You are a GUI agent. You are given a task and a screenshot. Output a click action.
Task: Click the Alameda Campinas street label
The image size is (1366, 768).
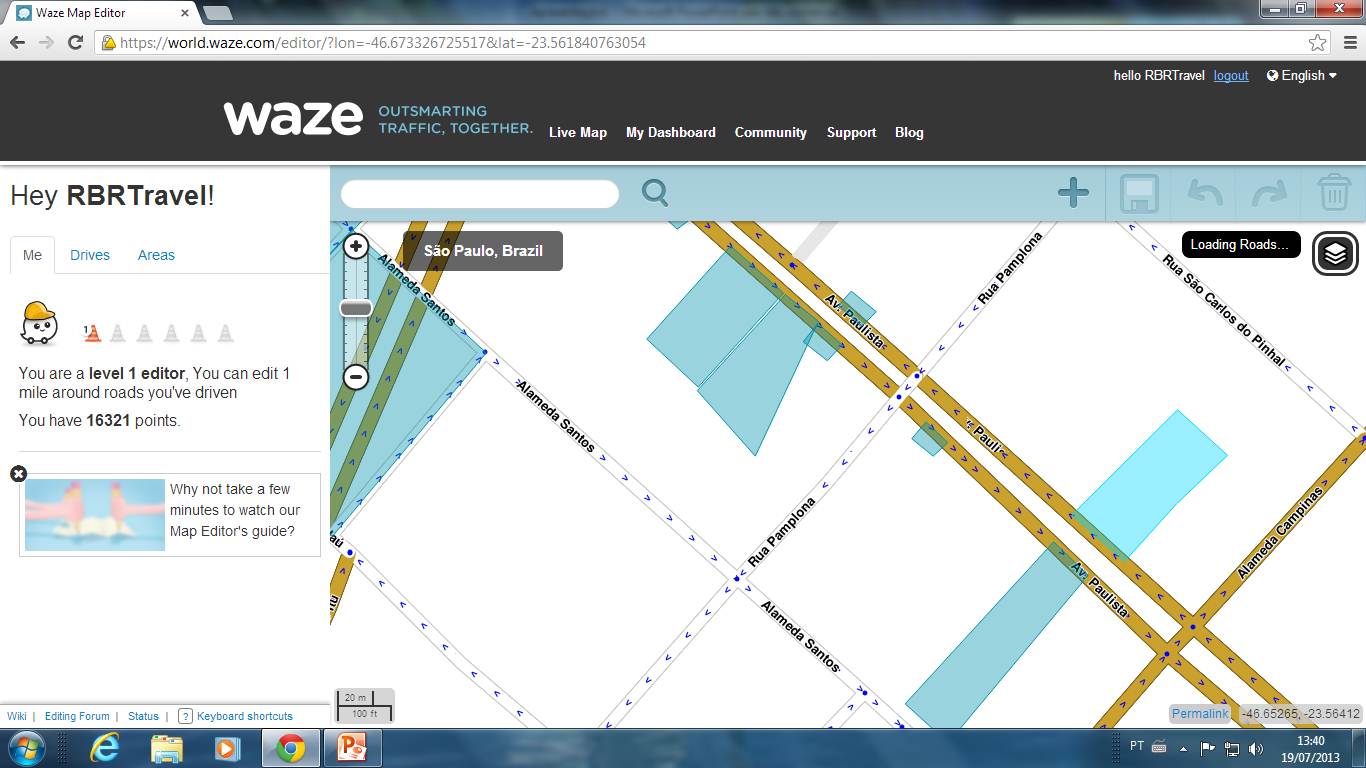click(1280, 533)
